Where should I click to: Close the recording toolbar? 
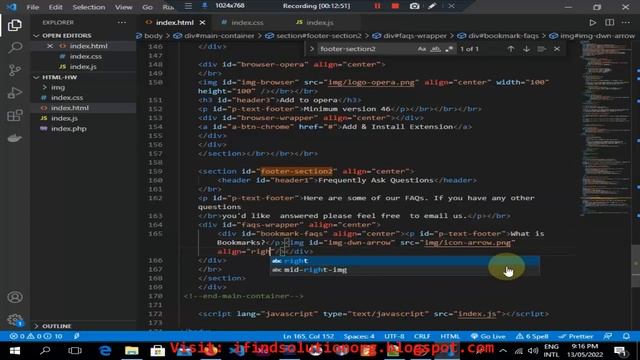point(451,6)
